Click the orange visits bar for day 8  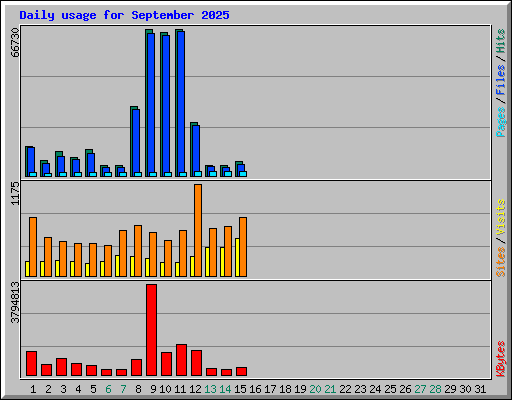(138, 251)
